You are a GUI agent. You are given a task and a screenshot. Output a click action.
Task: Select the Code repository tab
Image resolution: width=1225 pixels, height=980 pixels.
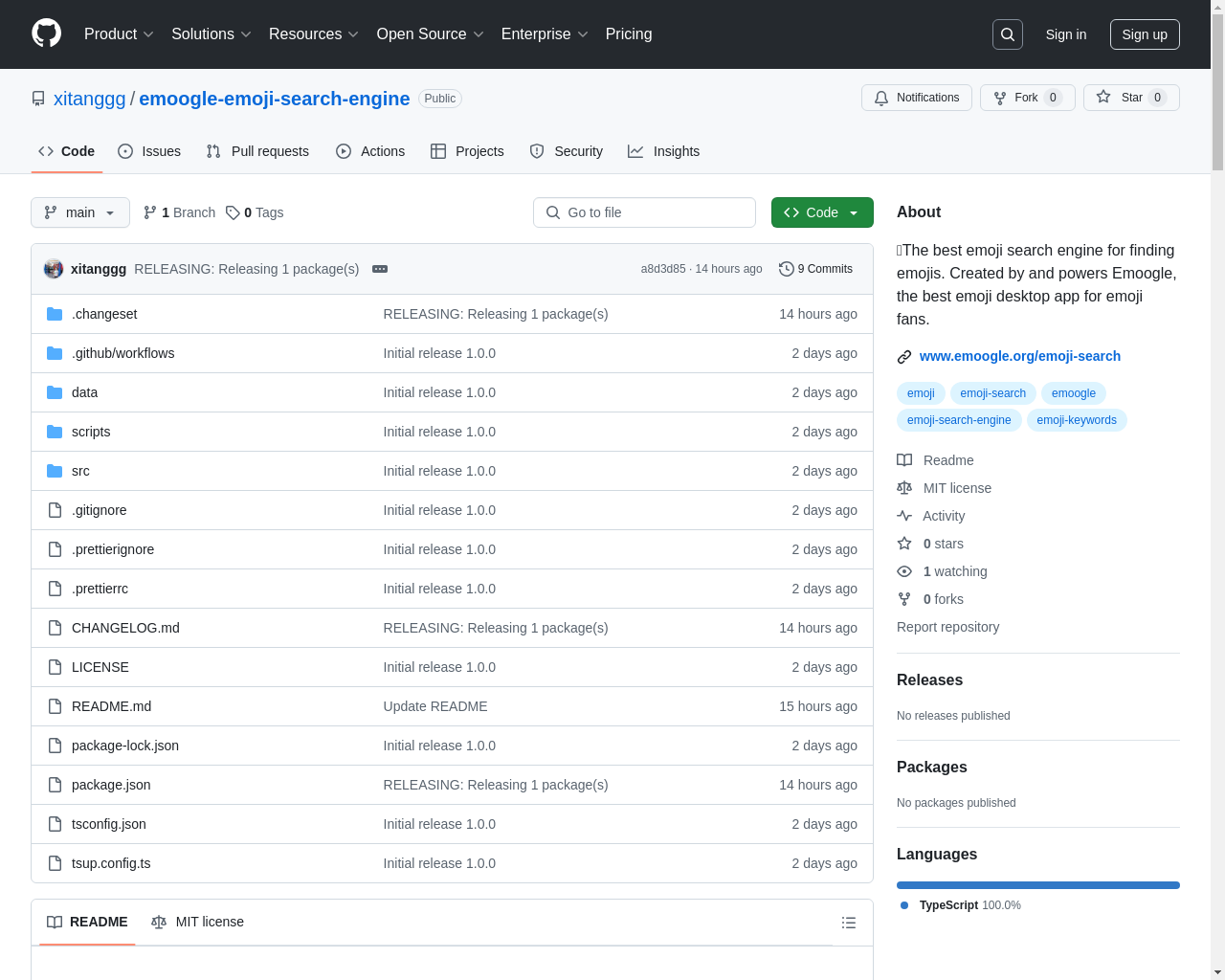click(x=67, y=151)
